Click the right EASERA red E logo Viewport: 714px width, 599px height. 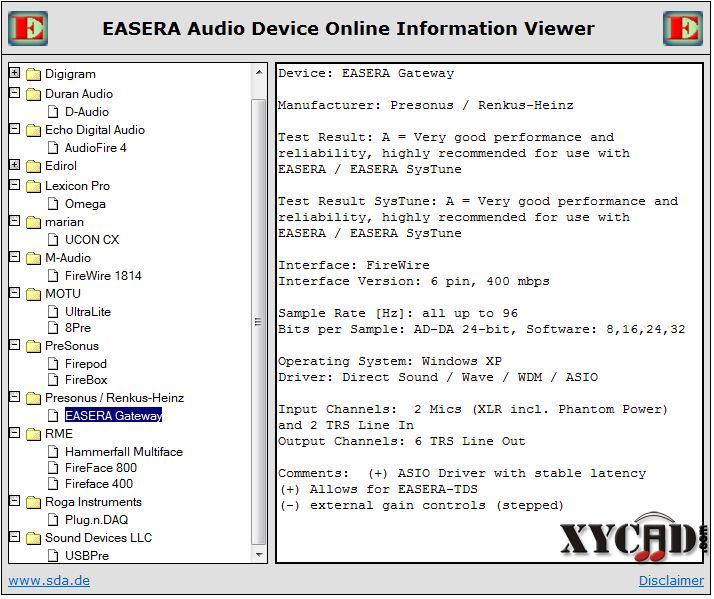(x=683, y=28)
